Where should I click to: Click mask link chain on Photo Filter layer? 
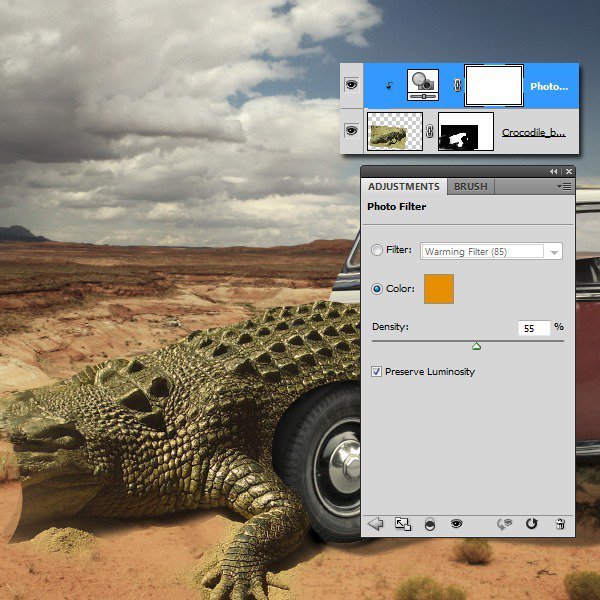[457, 85]
